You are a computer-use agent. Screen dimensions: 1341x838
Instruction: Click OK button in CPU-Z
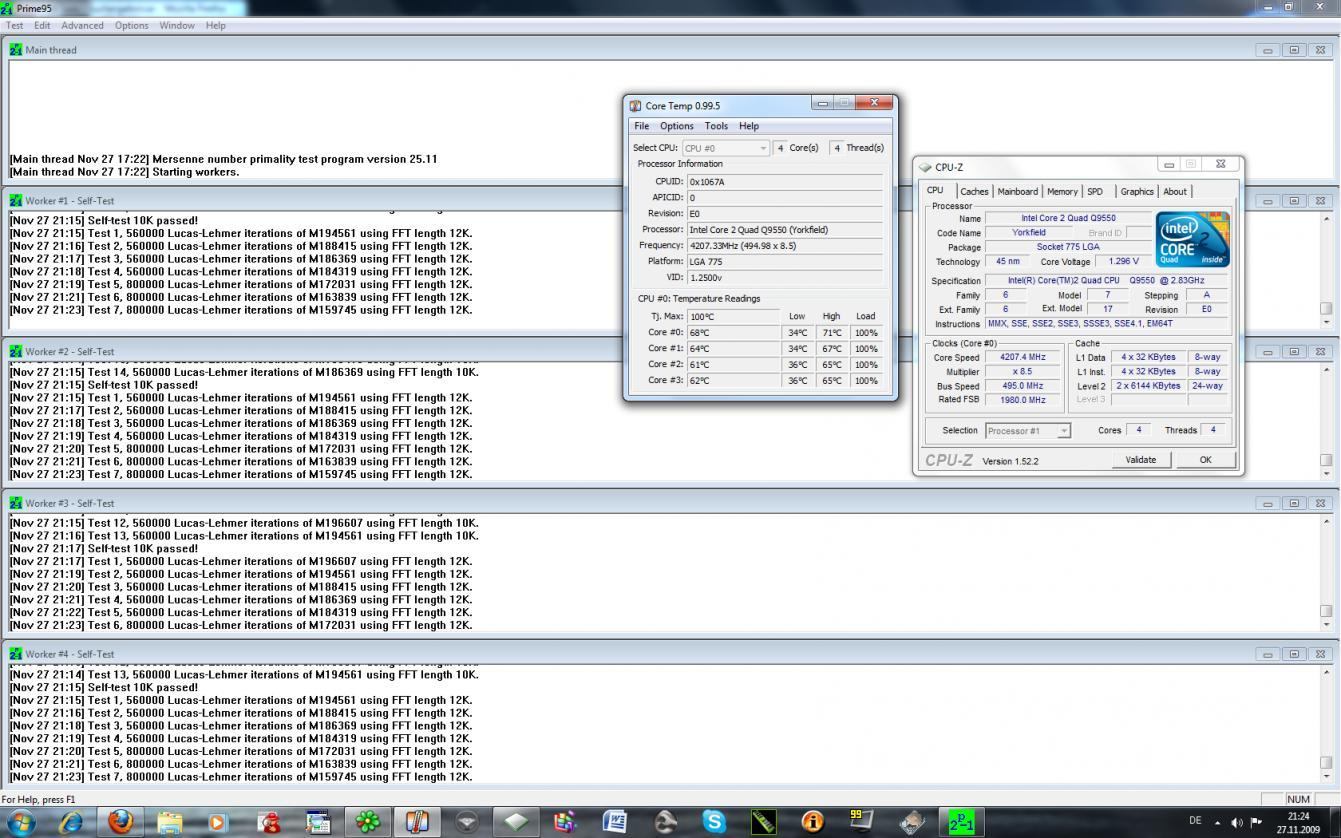1205,460
